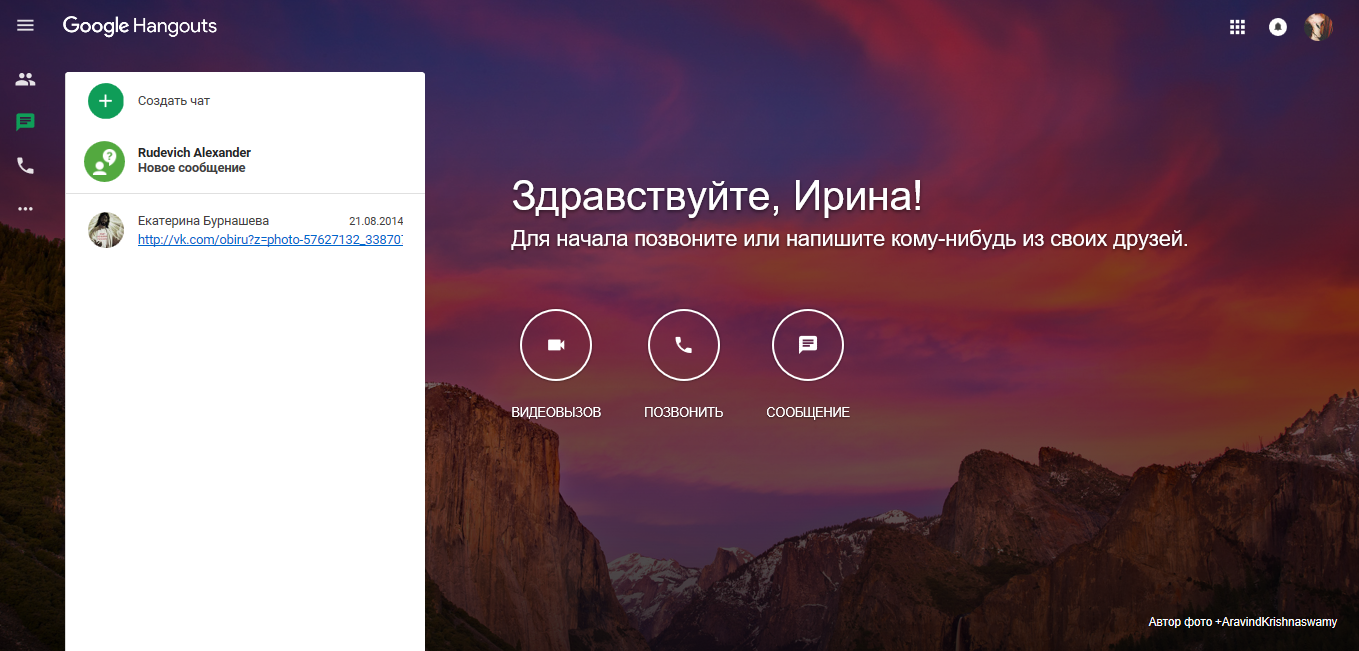Select the Conversations chat bubble icon
1359x651 pixels.
(25, 122)
